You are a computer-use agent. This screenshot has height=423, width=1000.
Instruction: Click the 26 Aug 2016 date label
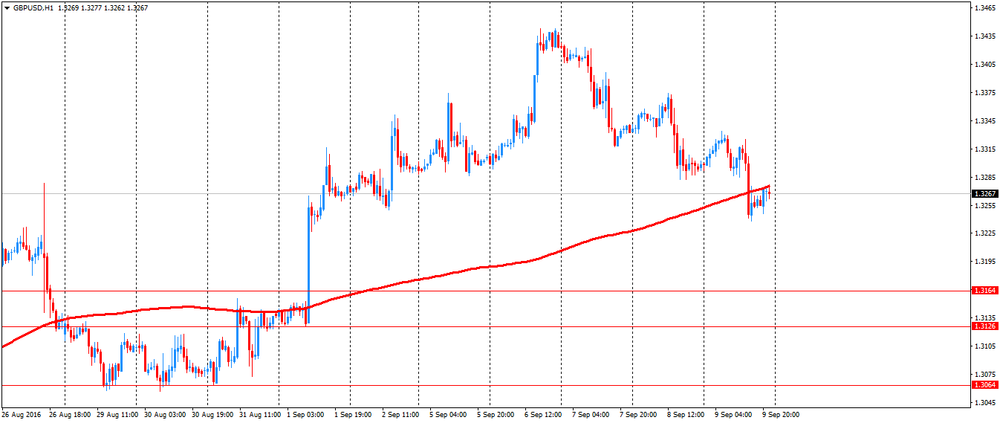(20, 414)
